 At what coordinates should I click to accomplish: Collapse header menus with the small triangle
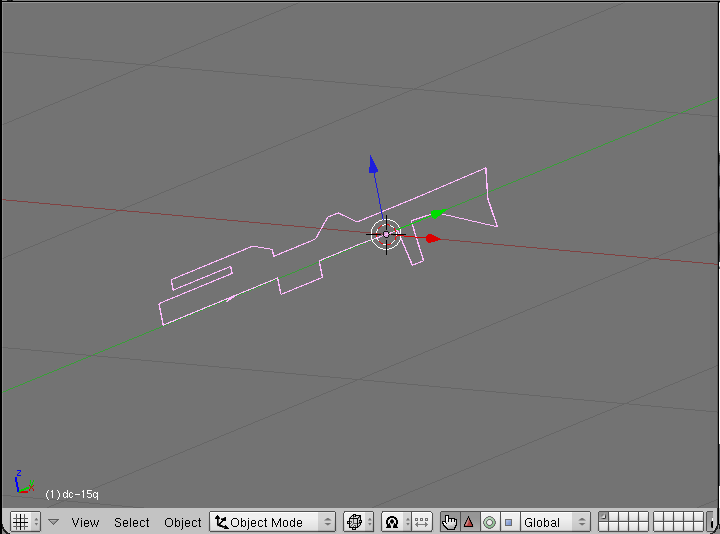coord(54,522)
